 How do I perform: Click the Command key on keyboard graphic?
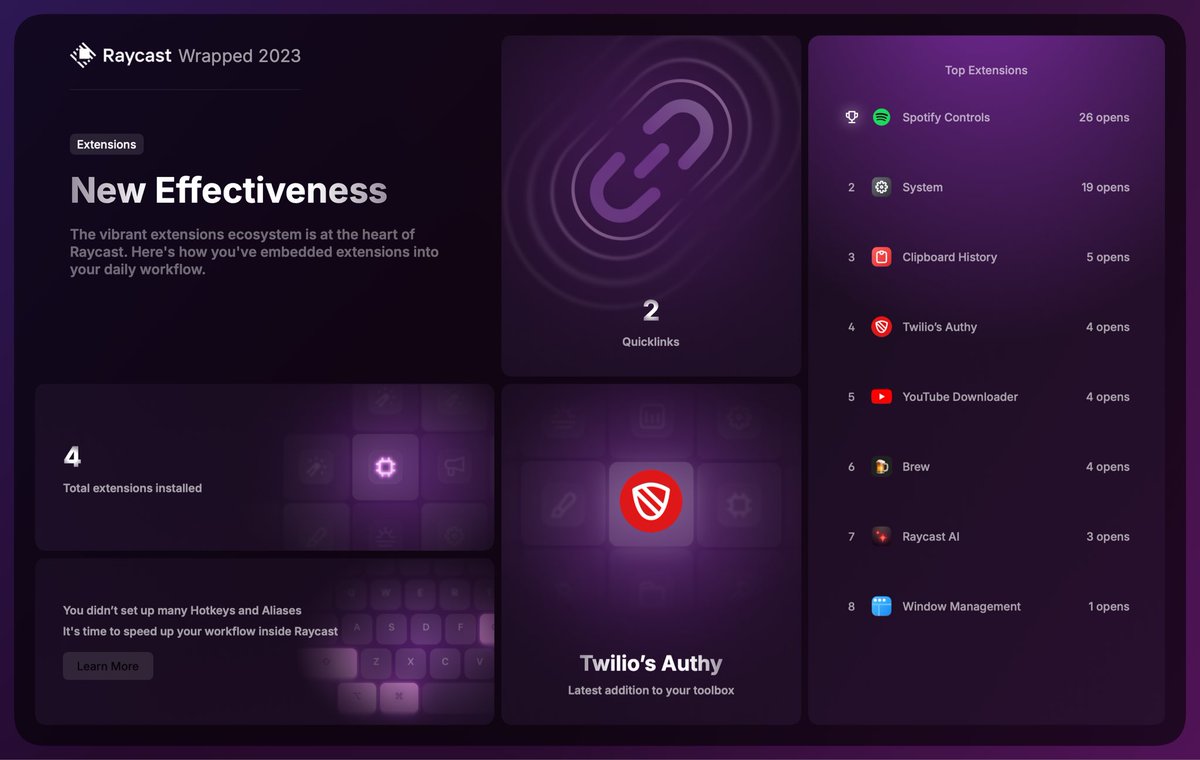(x=399, y=697)
